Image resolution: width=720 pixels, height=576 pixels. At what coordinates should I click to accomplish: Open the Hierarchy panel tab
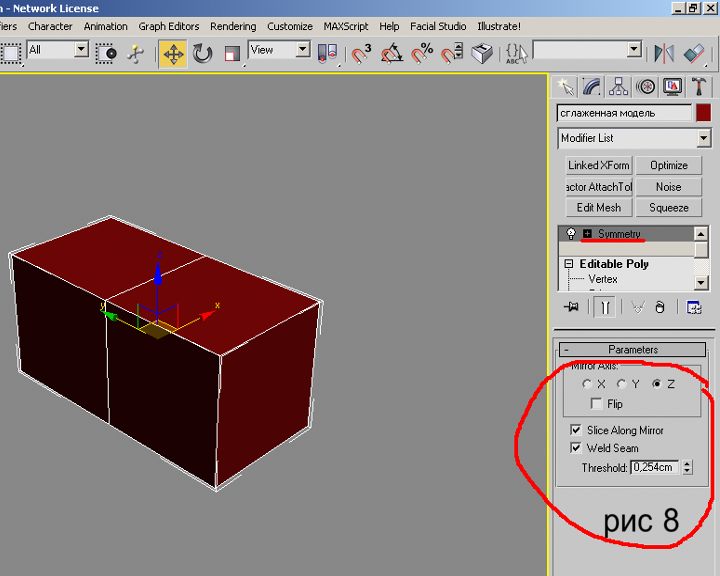pyautogui.click(x=620, y=88)
